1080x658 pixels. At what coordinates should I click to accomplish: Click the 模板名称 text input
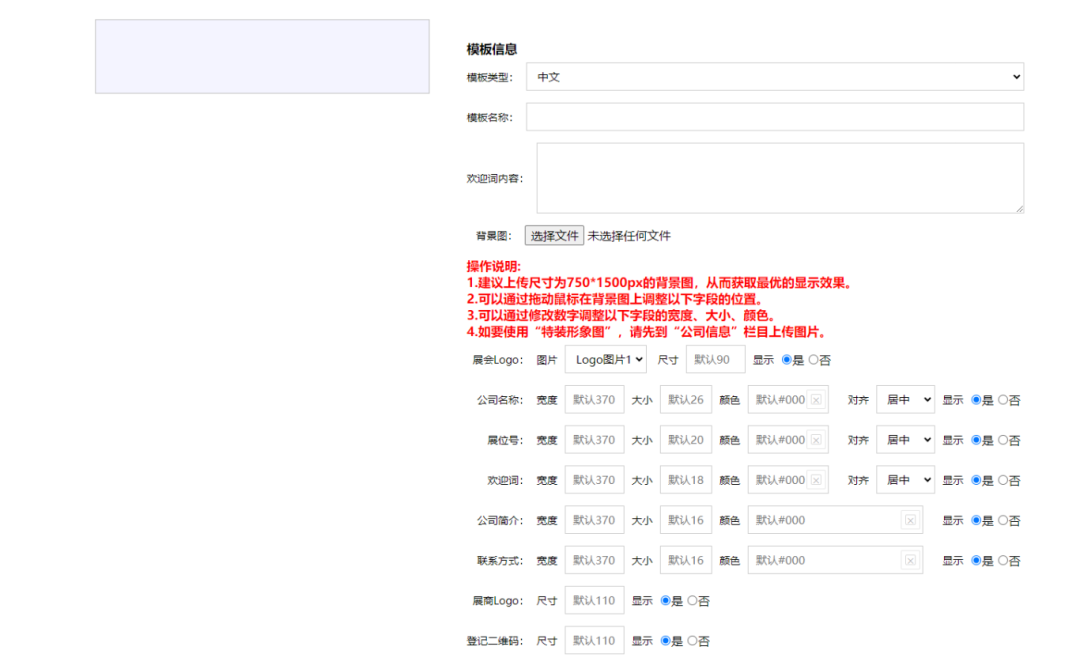pyautogui.click(x=774, y=117)
